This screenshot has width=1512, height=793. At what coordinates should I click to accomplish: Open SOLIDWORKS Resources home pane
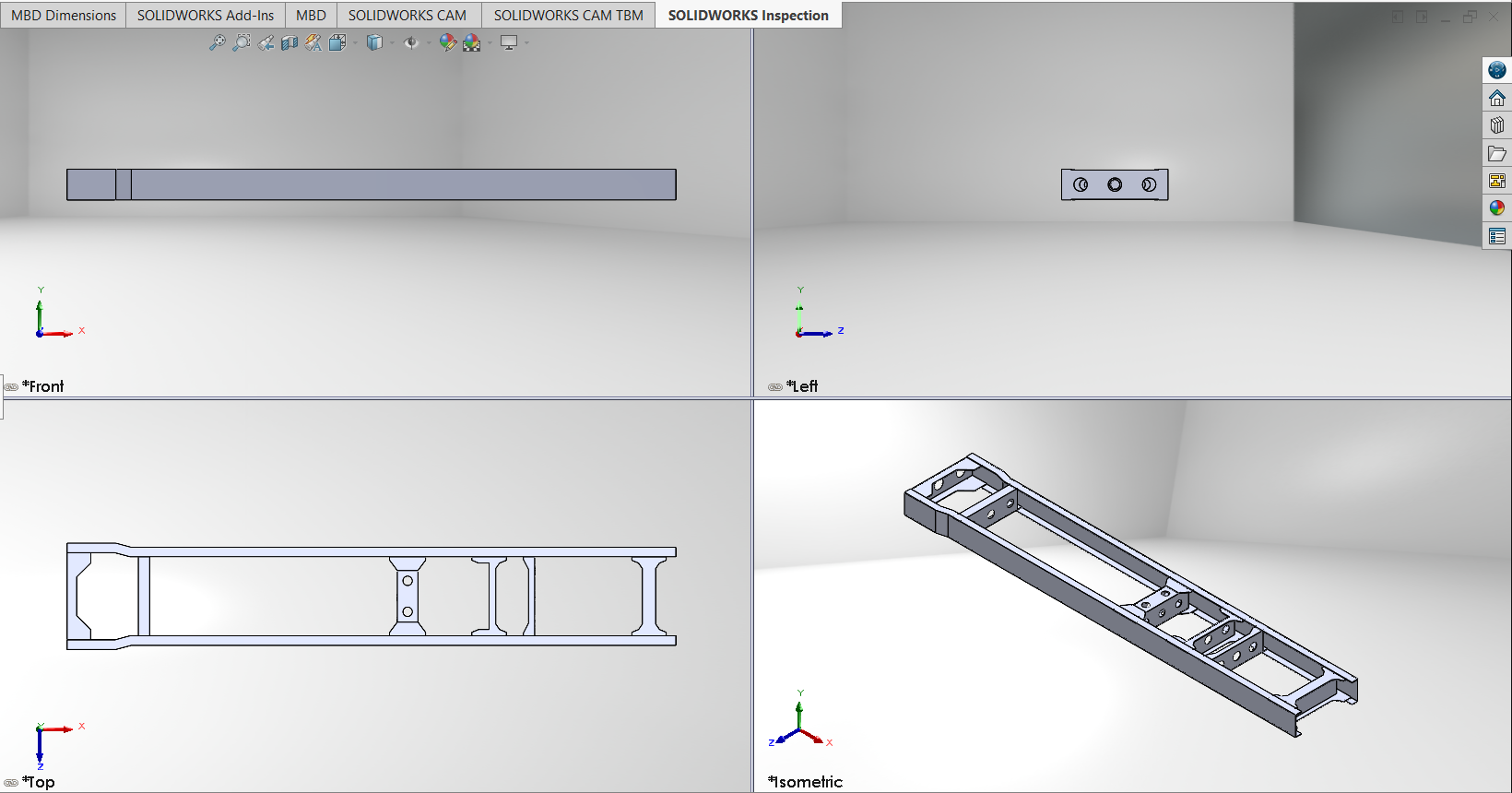click(1497, 98)
